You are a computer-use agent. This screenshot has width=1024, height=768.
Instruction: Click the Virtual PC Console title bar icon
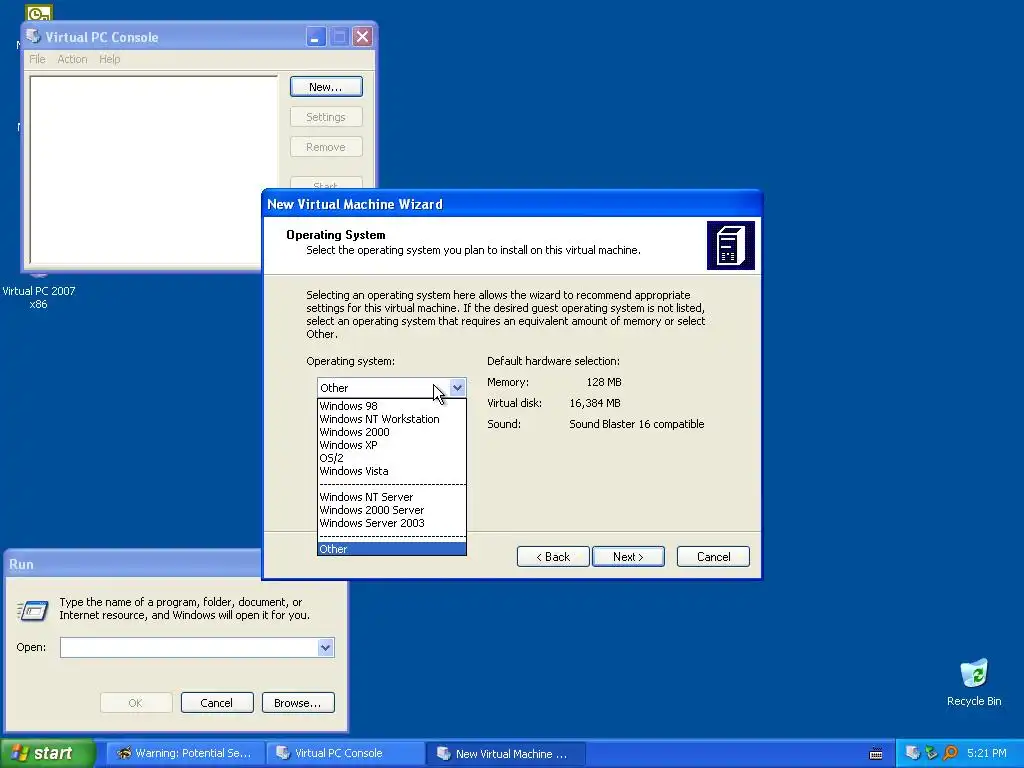(x=33, y=36)
